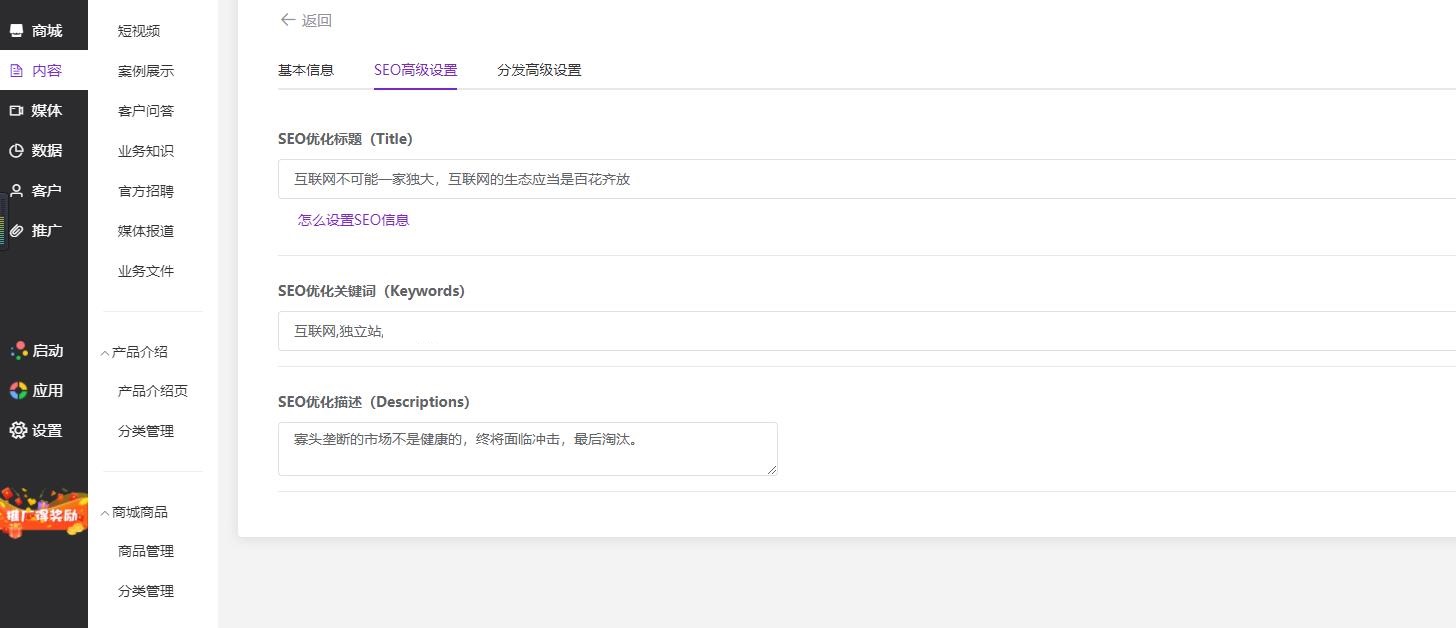This screenshot has height=628, width=1456.
Task: Click the 推广得奖励 promo banner
Action: (x=44, y=514)
